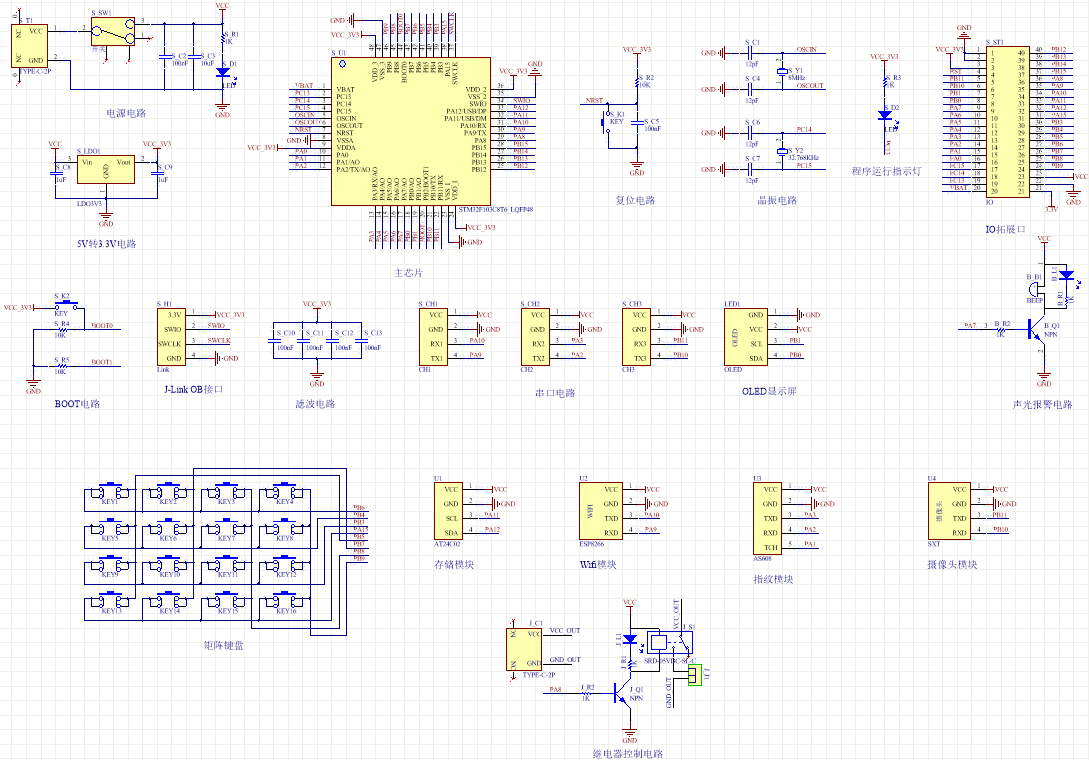Select the S_CH3 serial port header
This screenshot has height=760, width=1089.
[637, 337]
